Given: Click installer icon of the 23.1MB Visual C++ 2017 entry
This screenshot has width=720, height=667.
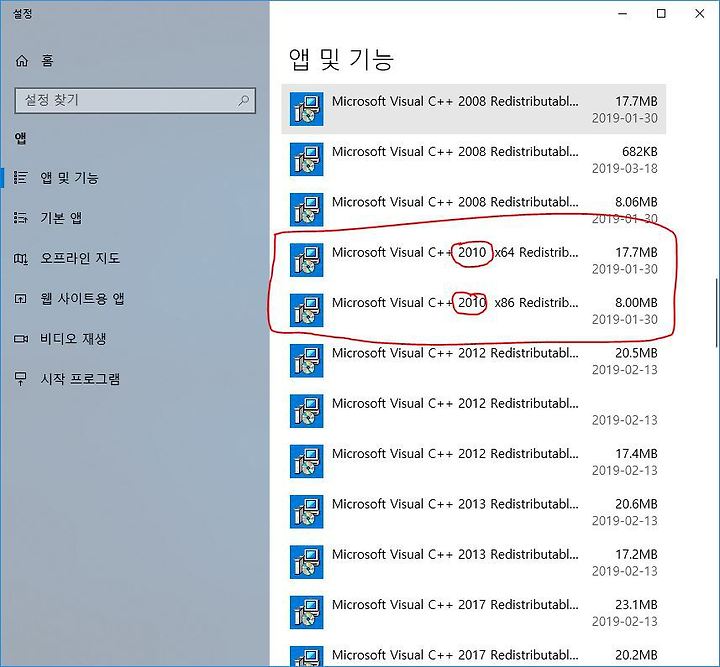Looking at the screenshot, I should (306, 612).
